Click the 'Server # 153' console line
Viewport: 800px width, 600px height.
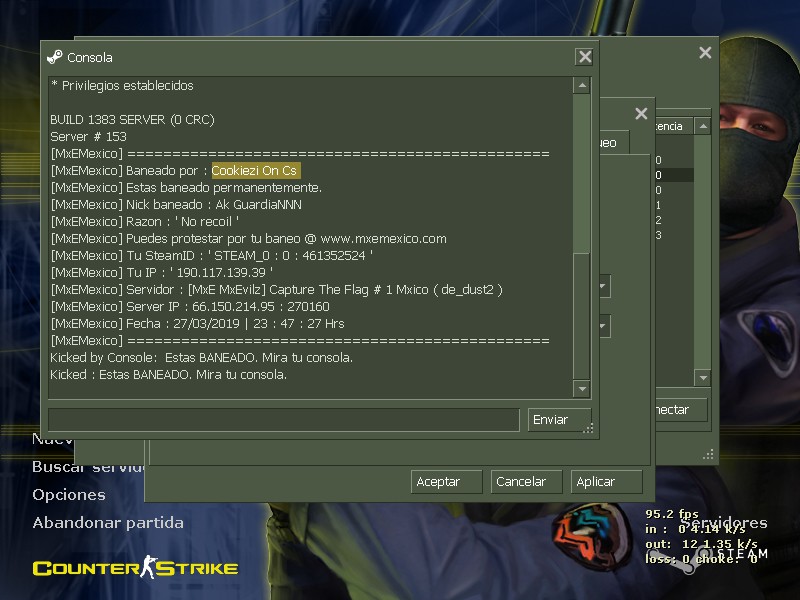88,137
